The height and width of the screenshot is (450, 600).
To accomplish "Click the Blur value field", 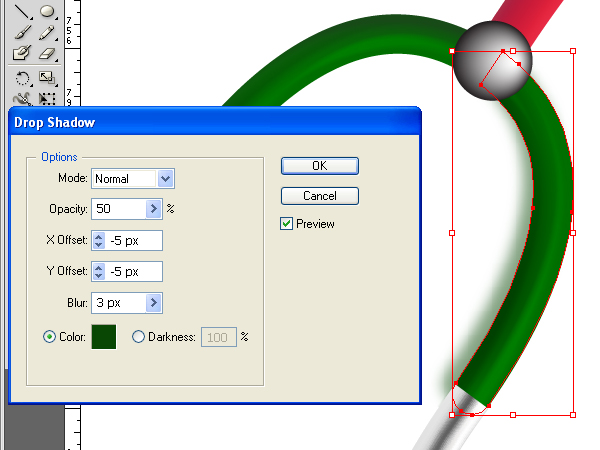I will pos(119,303).
